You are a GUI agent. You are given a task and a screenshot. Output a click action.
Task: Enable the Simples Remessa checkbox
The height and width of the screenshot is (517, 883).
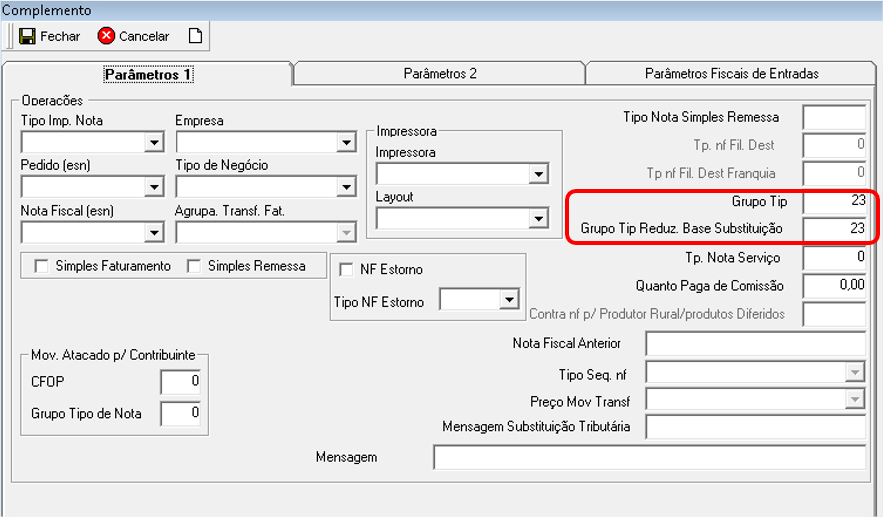click(194, 266)
